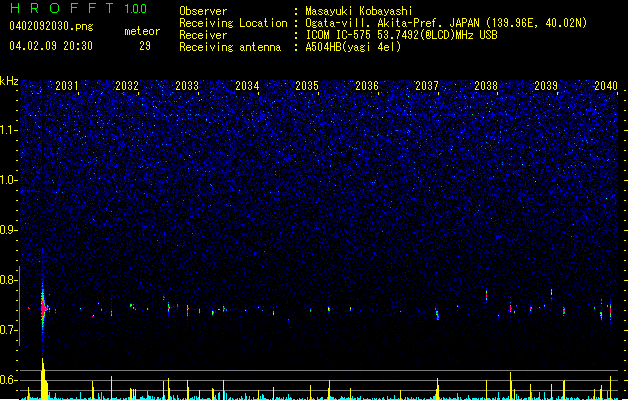Click the Receiver label
The height and width of the screenshot is (400, 629).
[203, 35]
